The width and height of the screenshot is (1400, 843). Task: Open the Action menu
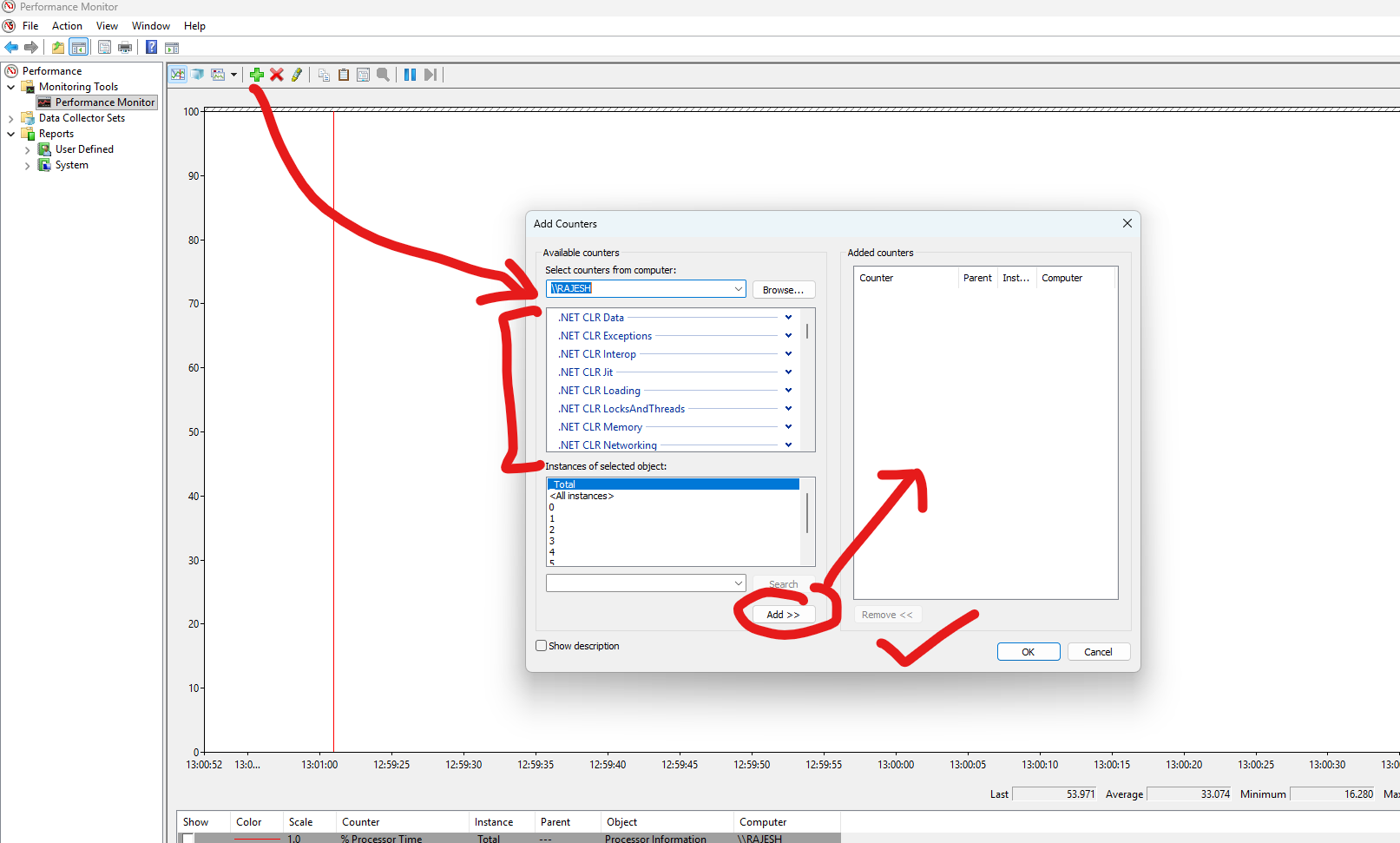[67, 26]
